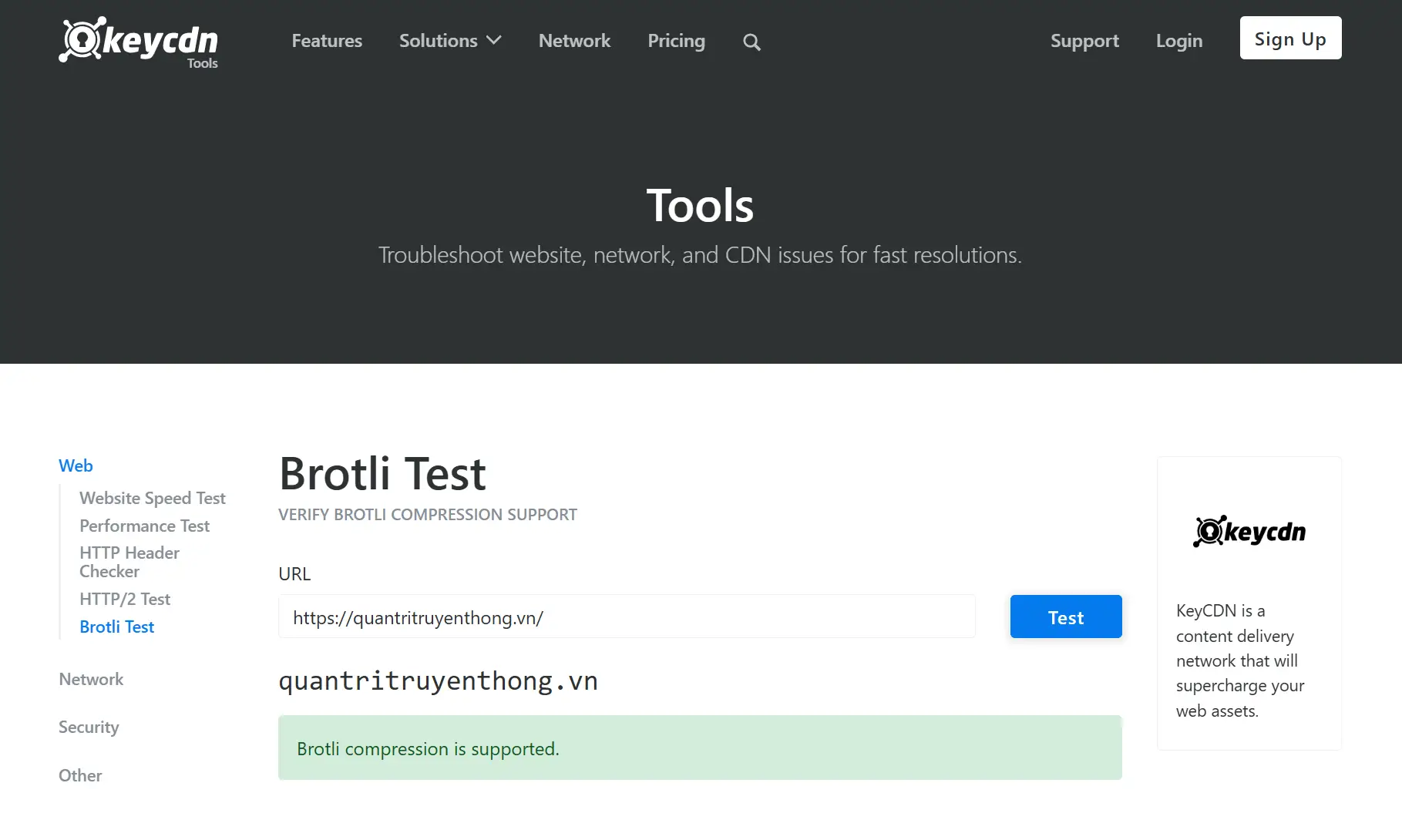Viewport: 1402px width, 840px height.
Task: Click the Login link
Action: point(1178,41)
